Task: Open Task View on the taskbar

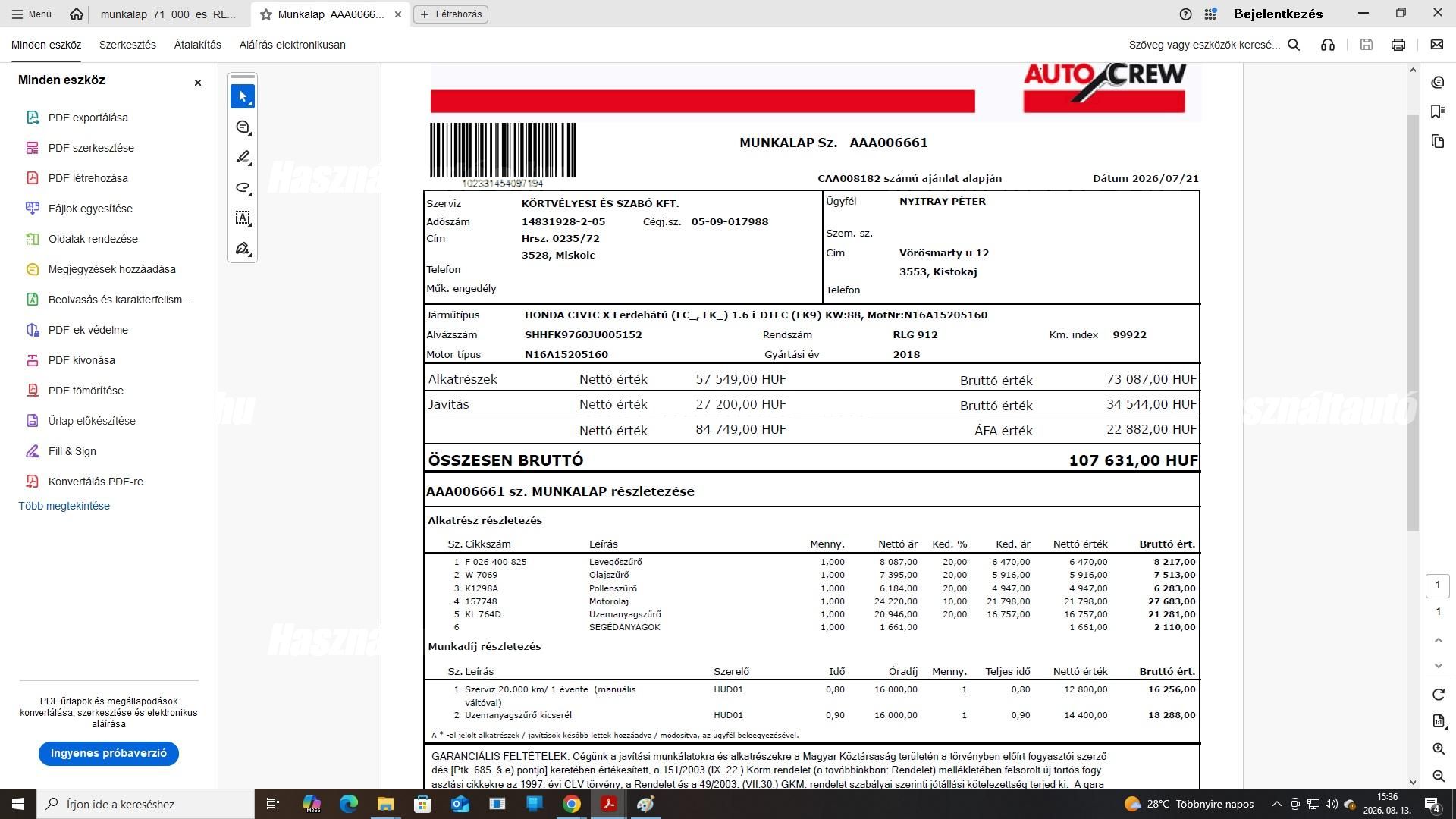Action: (x=273, y=804)
